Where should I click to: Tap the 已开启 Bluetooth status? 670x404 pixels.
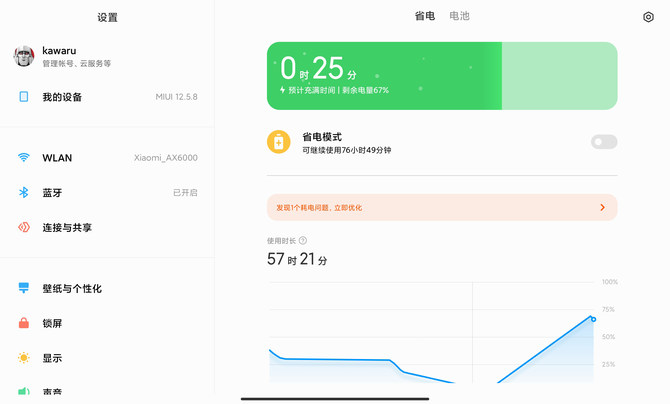point(185,193)
